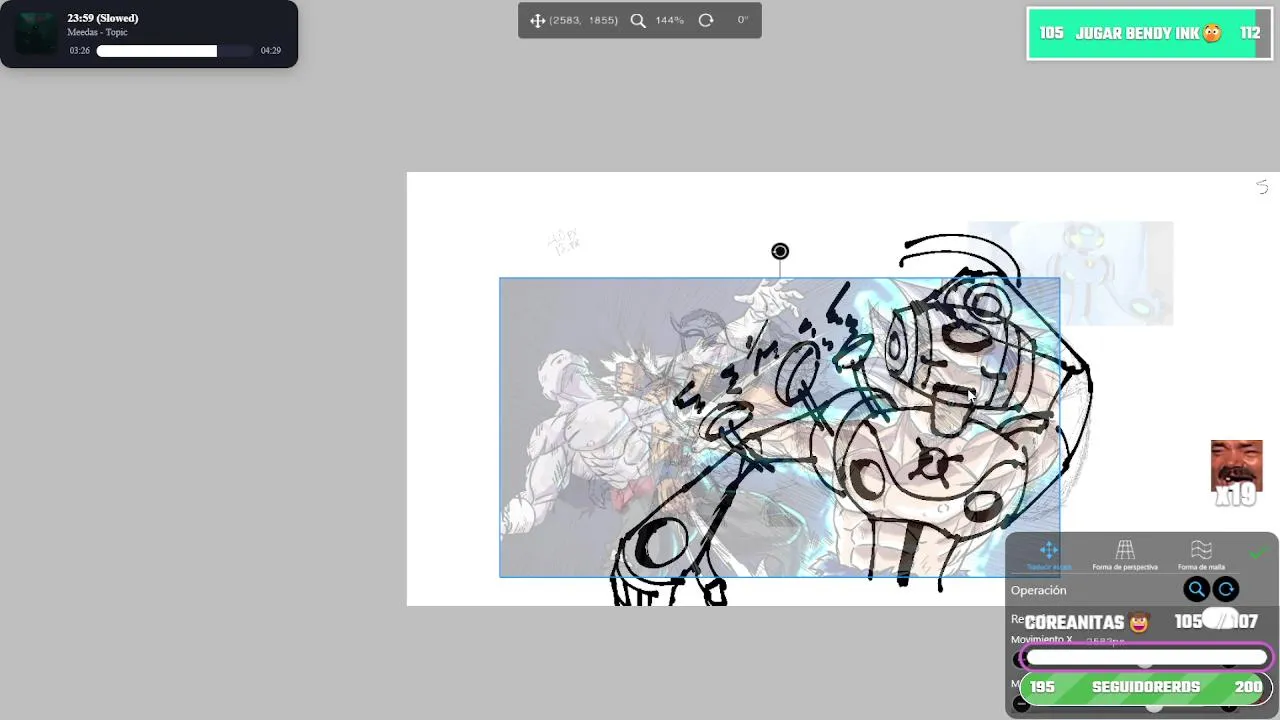The image size is (1280, 720).
Task: Click the Operación label in transform panel
Action: click(x=1038, y=591)
